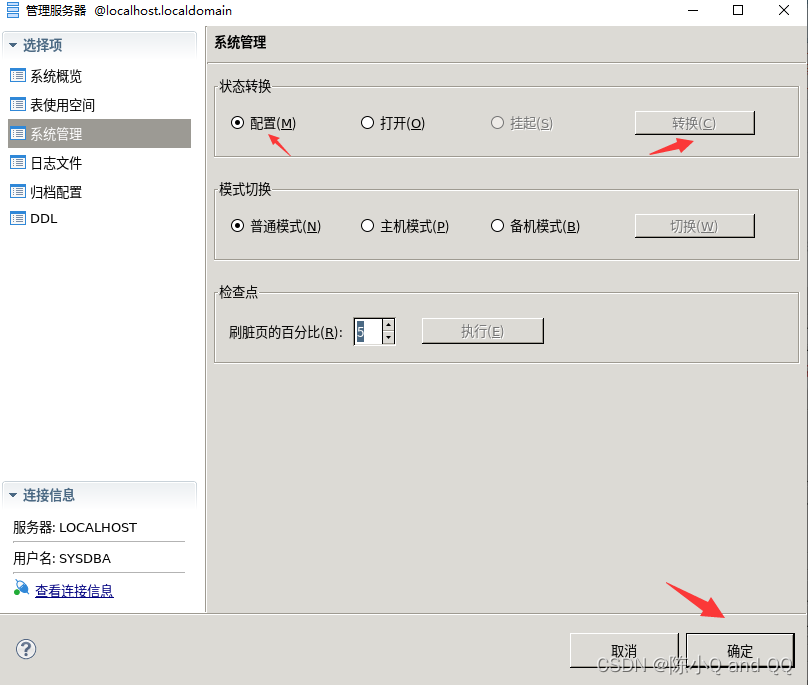Click the DDL list icon

pyautogui.click(x=18, y=219)
